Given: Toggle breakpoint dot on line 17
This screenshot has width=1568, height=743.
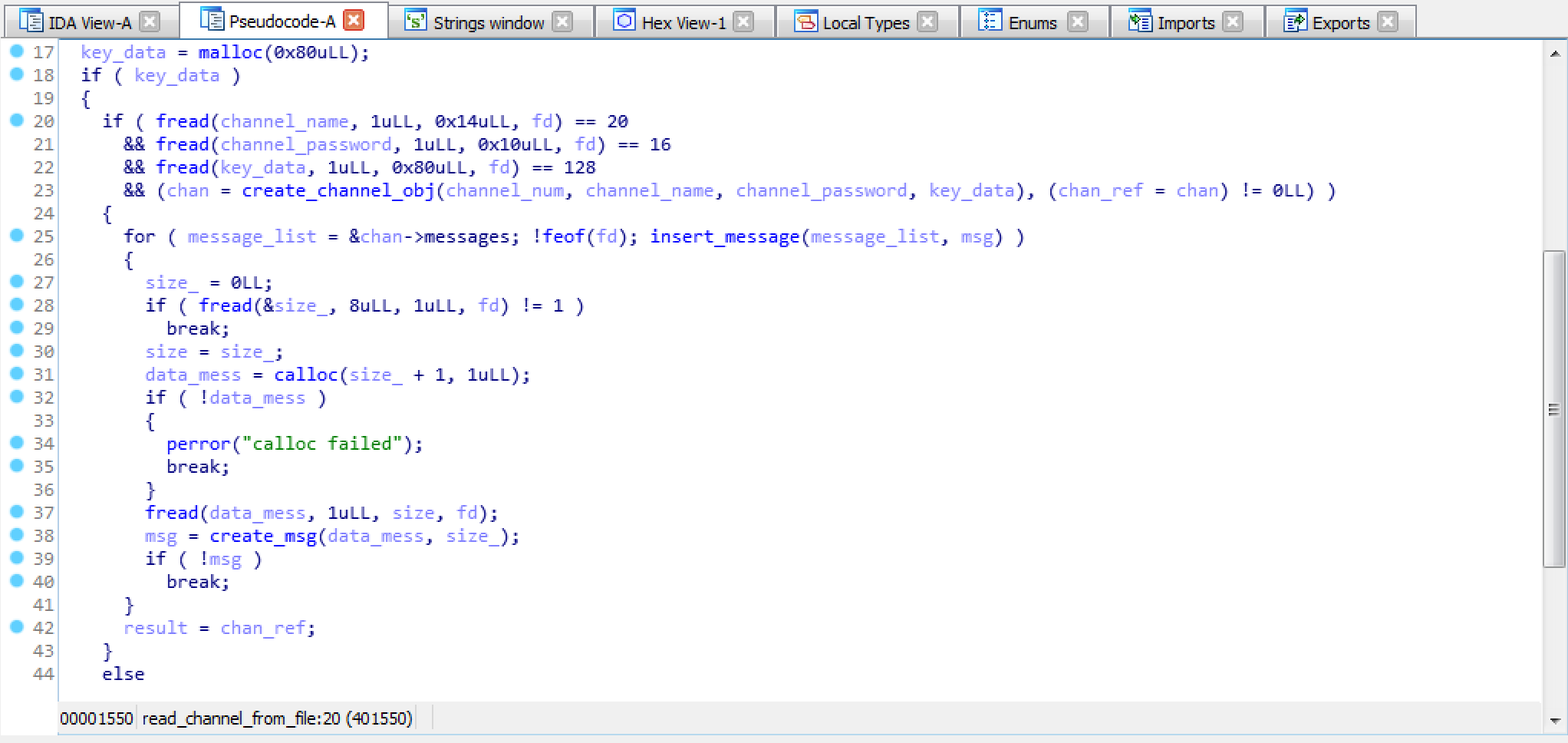Looking at the screenshot, I should click(x=17, y=51).
